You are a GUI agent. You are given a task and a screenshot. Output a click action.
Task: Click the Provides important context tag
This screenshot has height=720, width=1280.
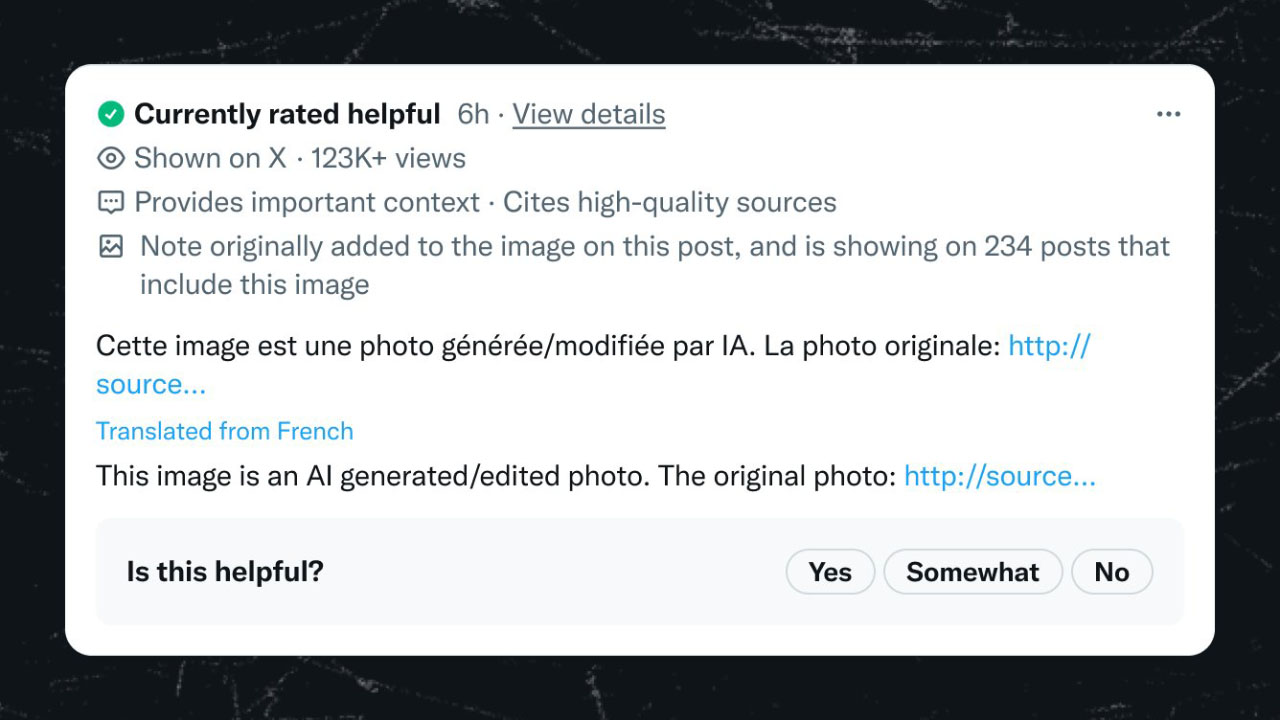pos(307,202)
